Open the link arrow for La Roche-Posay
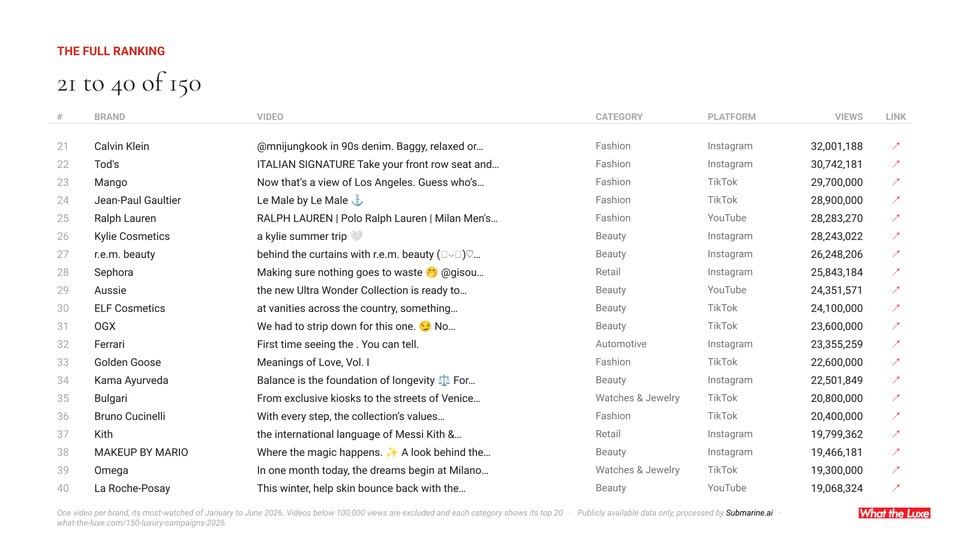Image resolution: width=960 pixels, height=540 pixels. (x=896, y=488)
